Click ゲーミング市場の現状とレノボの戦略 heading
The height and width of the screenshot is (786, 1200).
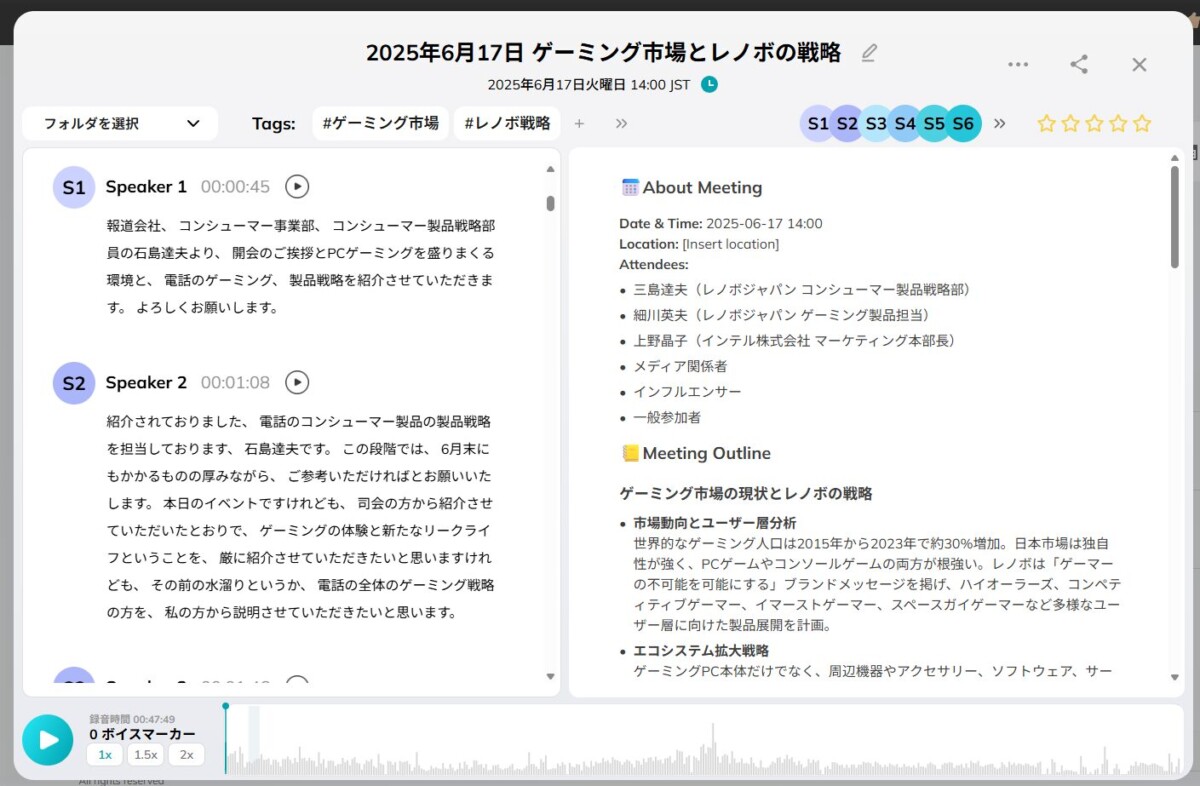[x=746, y=493]
